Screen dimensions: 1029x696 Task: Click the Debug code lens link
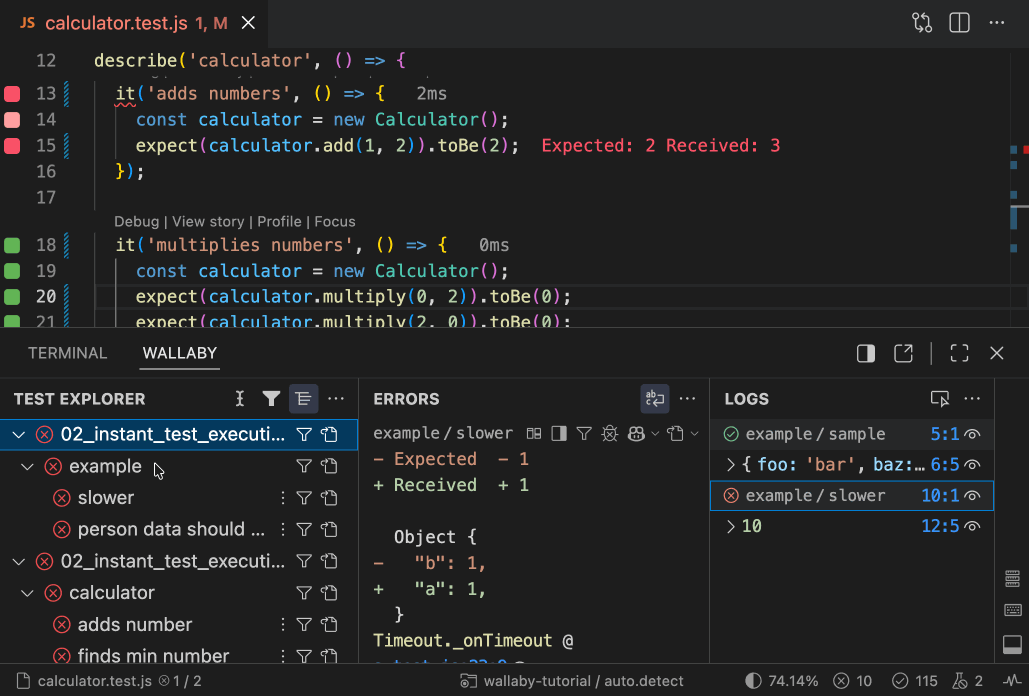136,222
